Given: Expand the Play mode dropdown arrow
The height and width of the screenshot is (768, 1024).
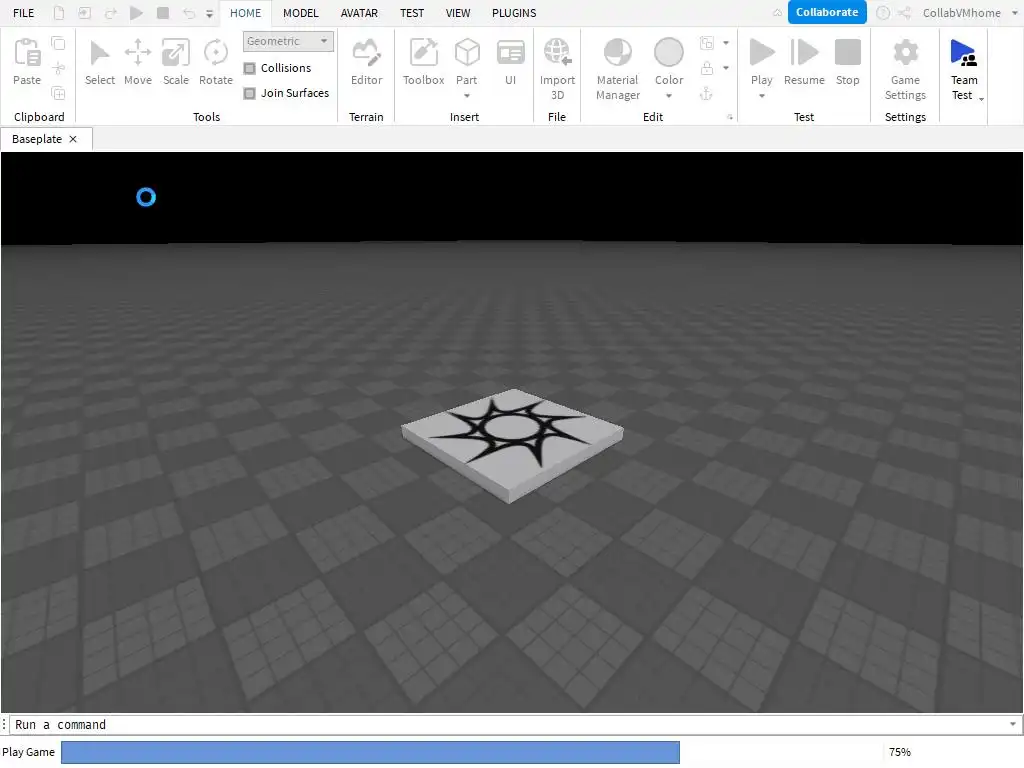Looking at the screenshot, I should click(x=761, y=96).
